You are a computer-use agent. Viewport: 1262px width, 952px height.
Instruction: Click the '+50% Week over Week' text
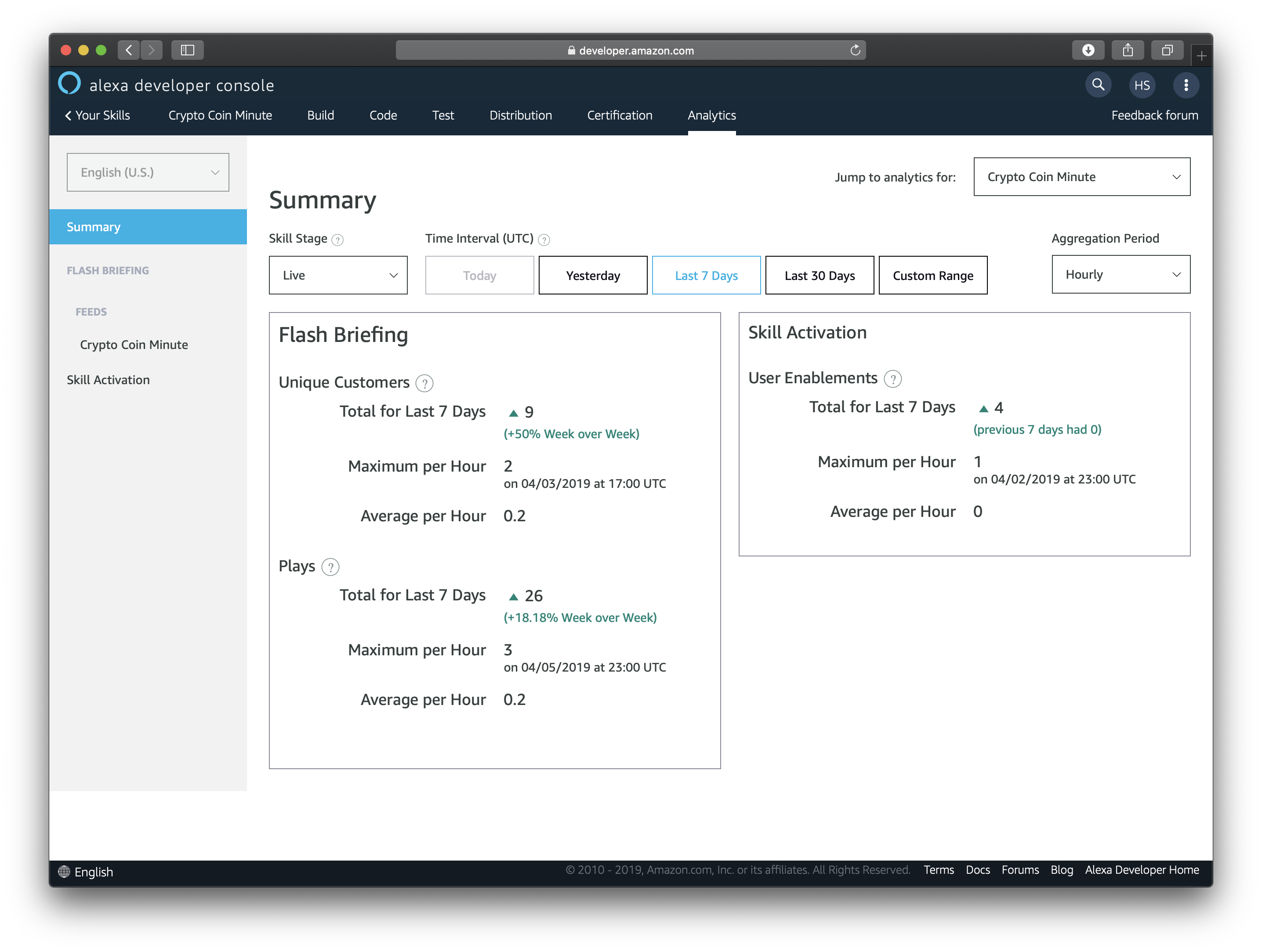[571, 434]
